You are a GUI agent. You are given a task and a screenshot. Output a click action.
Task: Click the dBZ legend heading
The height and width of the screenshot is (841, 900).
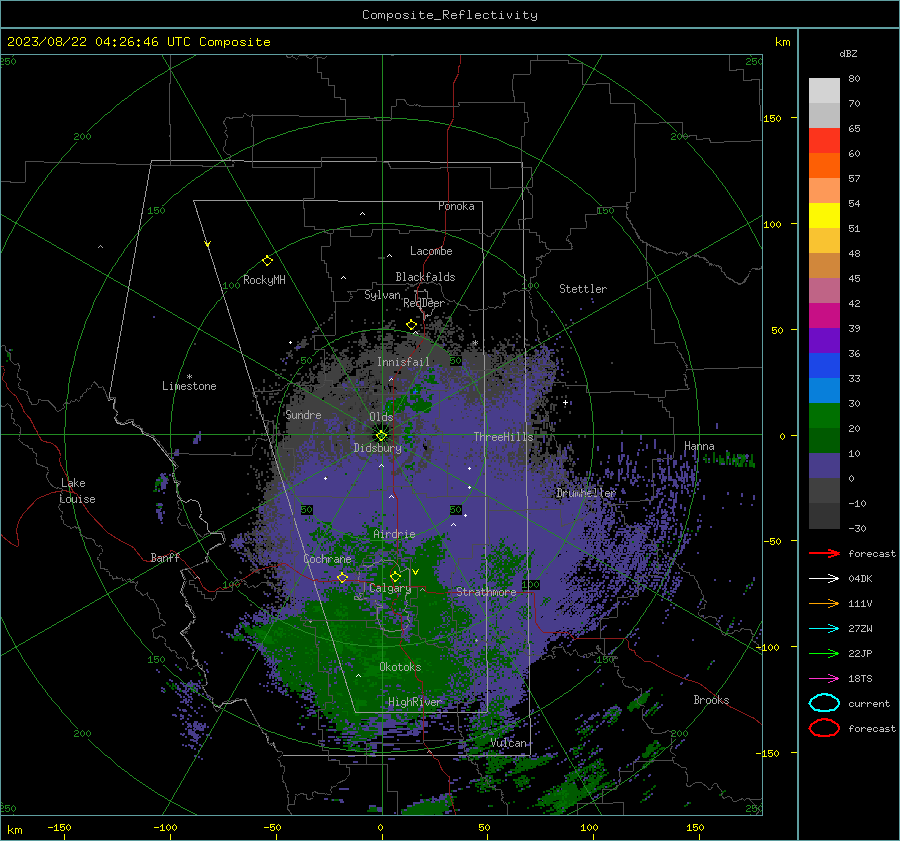point(848,53)
